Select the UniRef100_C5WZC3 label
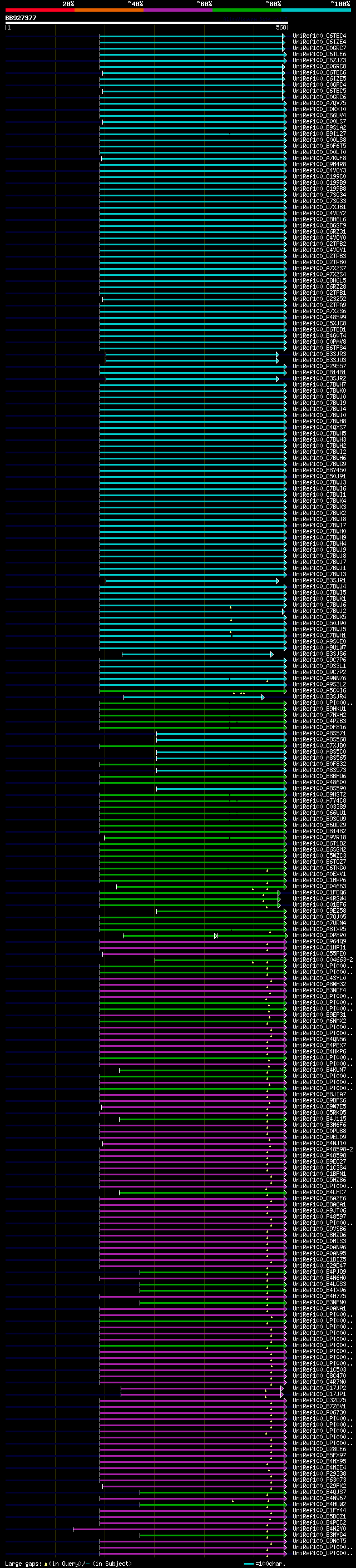Viewport: 356px width, 1568px height. click(x=319, y=856)
